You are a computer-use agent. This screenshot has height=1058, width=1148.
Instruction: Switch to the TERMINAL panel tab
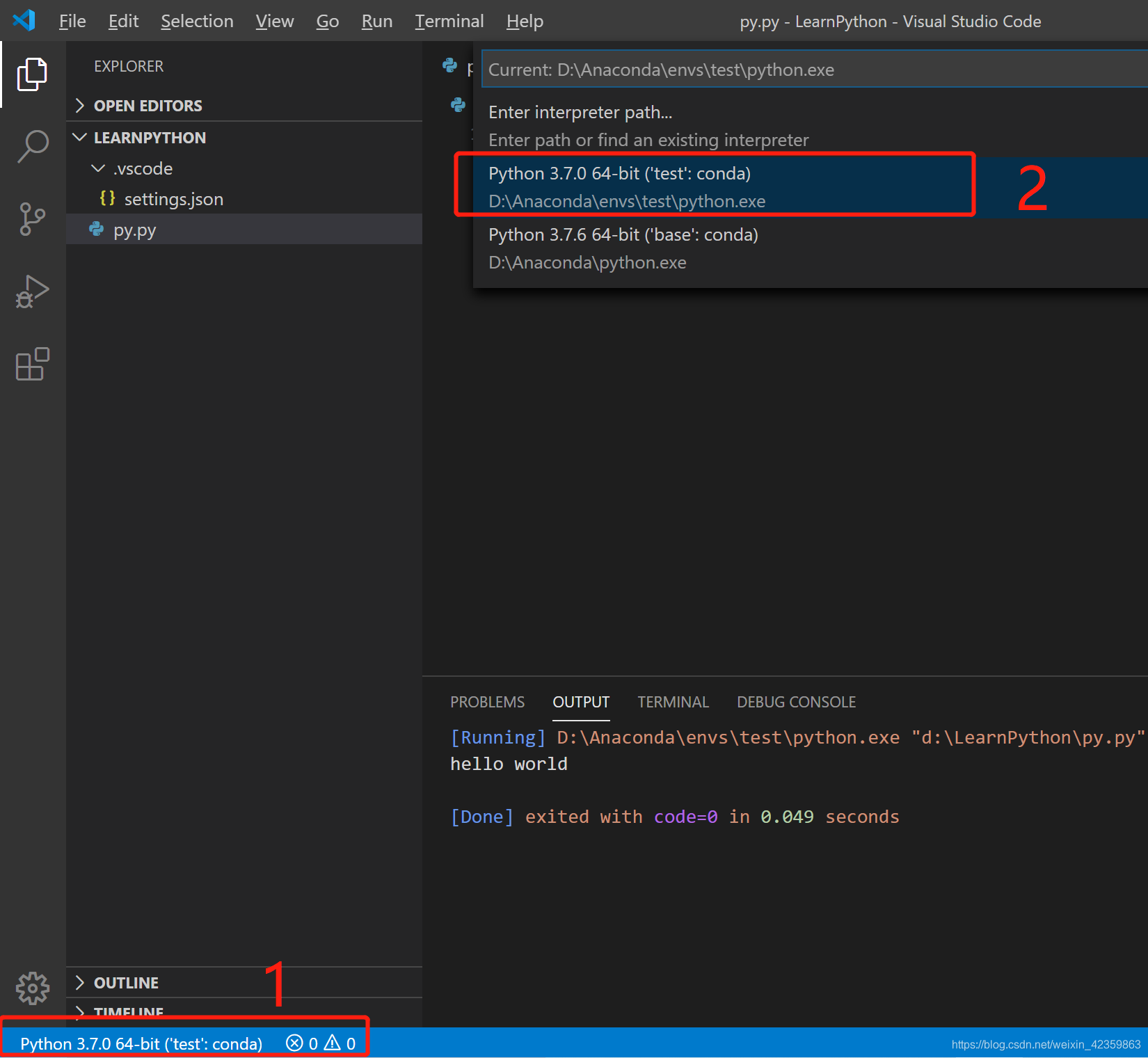[x=673, y=702]
